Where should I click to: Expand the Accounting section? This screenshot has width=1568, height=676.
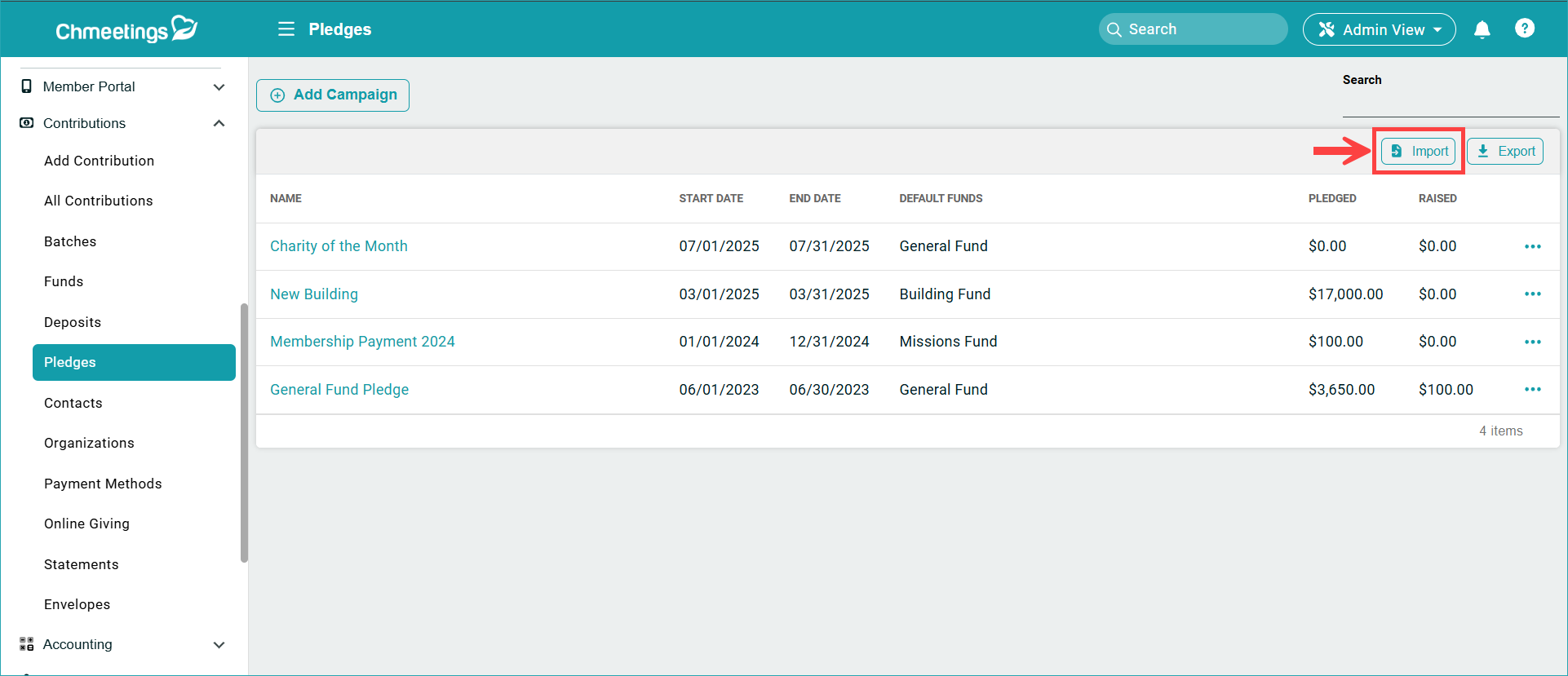219,645
